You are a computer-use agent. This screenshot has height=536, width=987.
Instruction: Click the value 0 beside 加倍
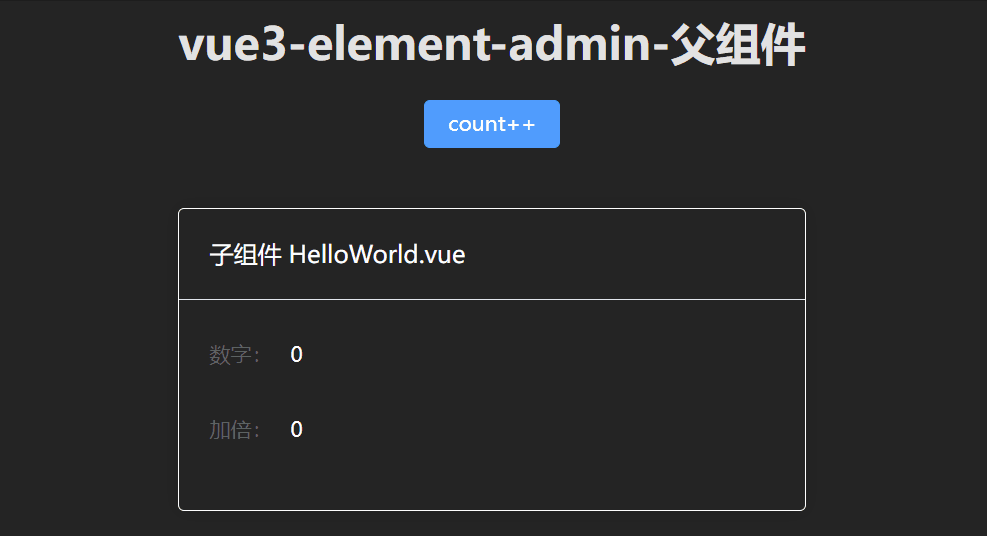[x=296, y=430]
